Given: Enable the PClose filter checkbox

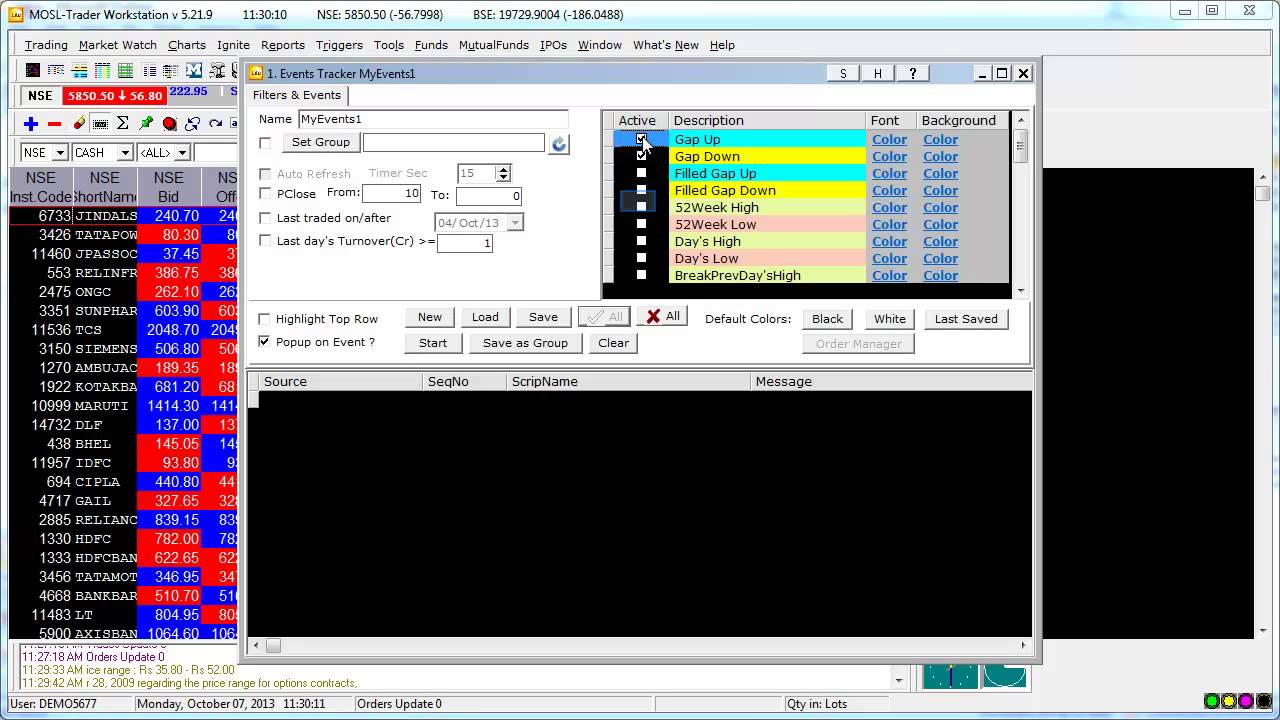Looking at the screenshot, I should 265,194.
